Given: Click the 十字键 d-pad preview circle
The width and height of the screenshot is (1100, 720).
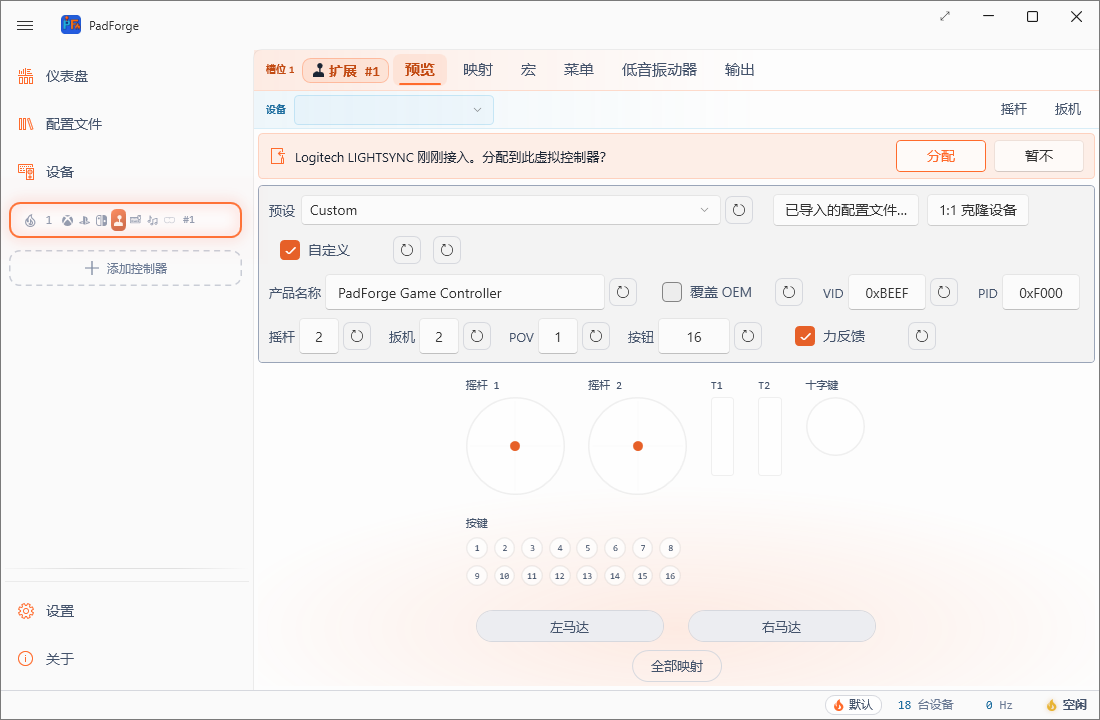Looking at the screenshot, I should pyautogui.click(x=835, y=427).
